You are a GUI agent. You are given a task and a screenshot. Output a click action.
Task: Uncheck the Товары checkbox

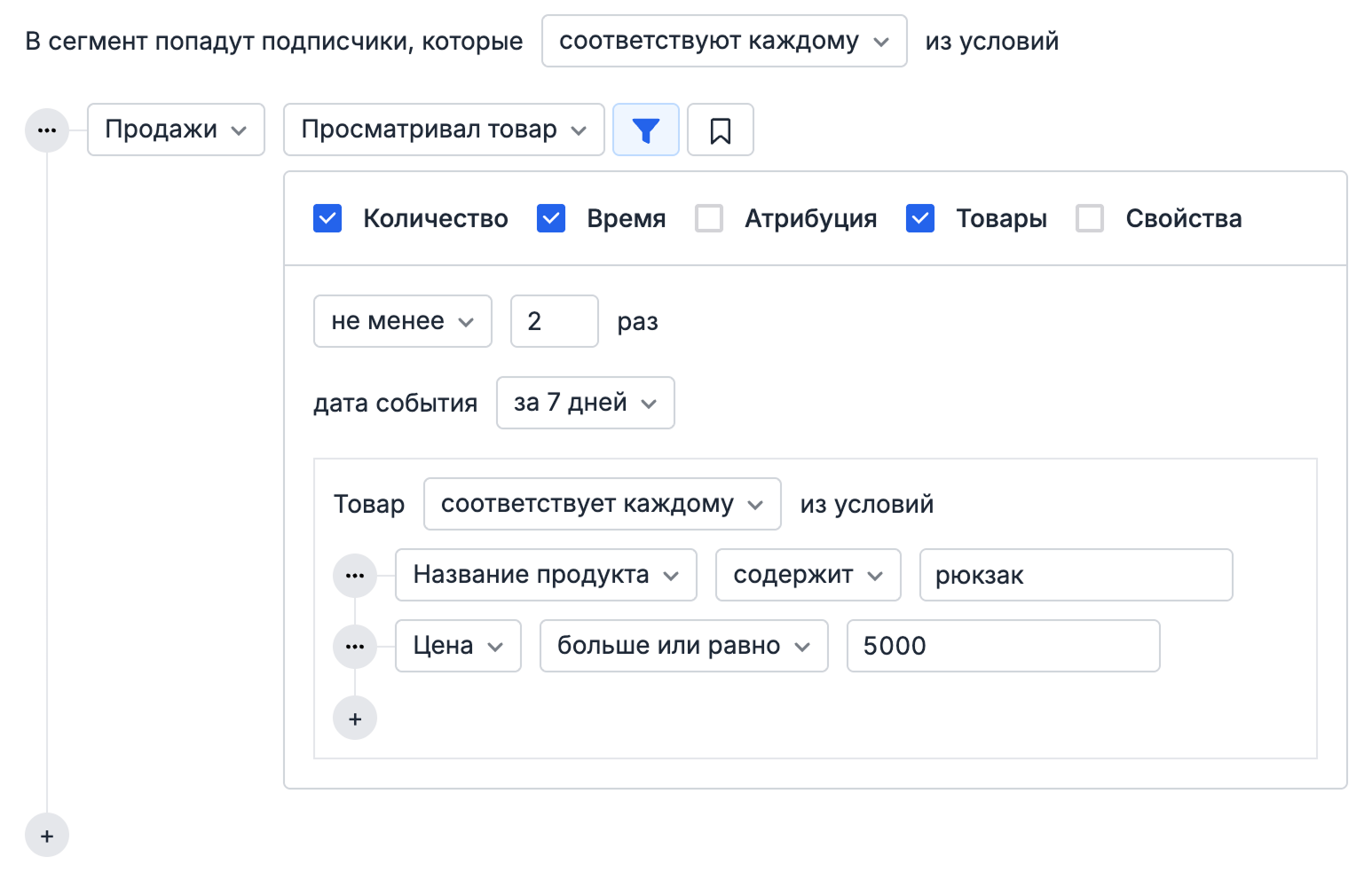[x=919, y=218]
